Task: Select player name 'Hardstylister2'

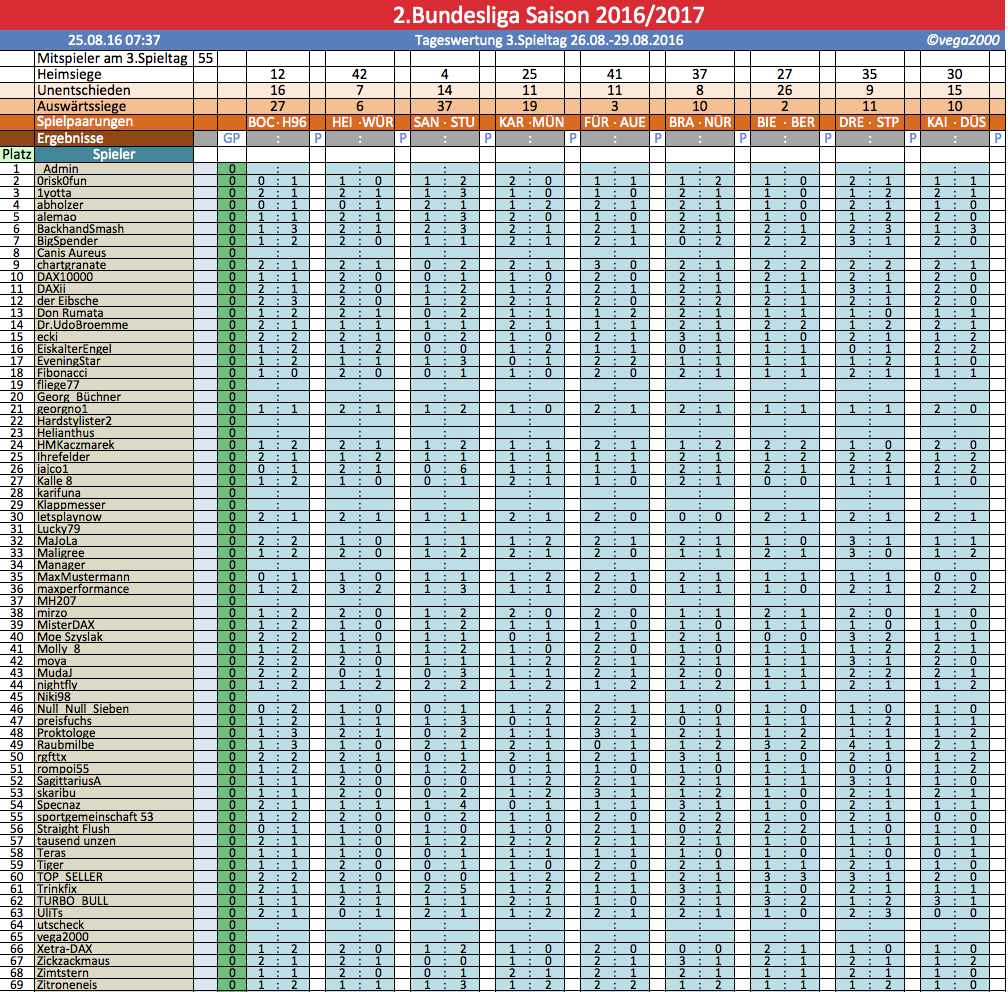Action: 74,421
